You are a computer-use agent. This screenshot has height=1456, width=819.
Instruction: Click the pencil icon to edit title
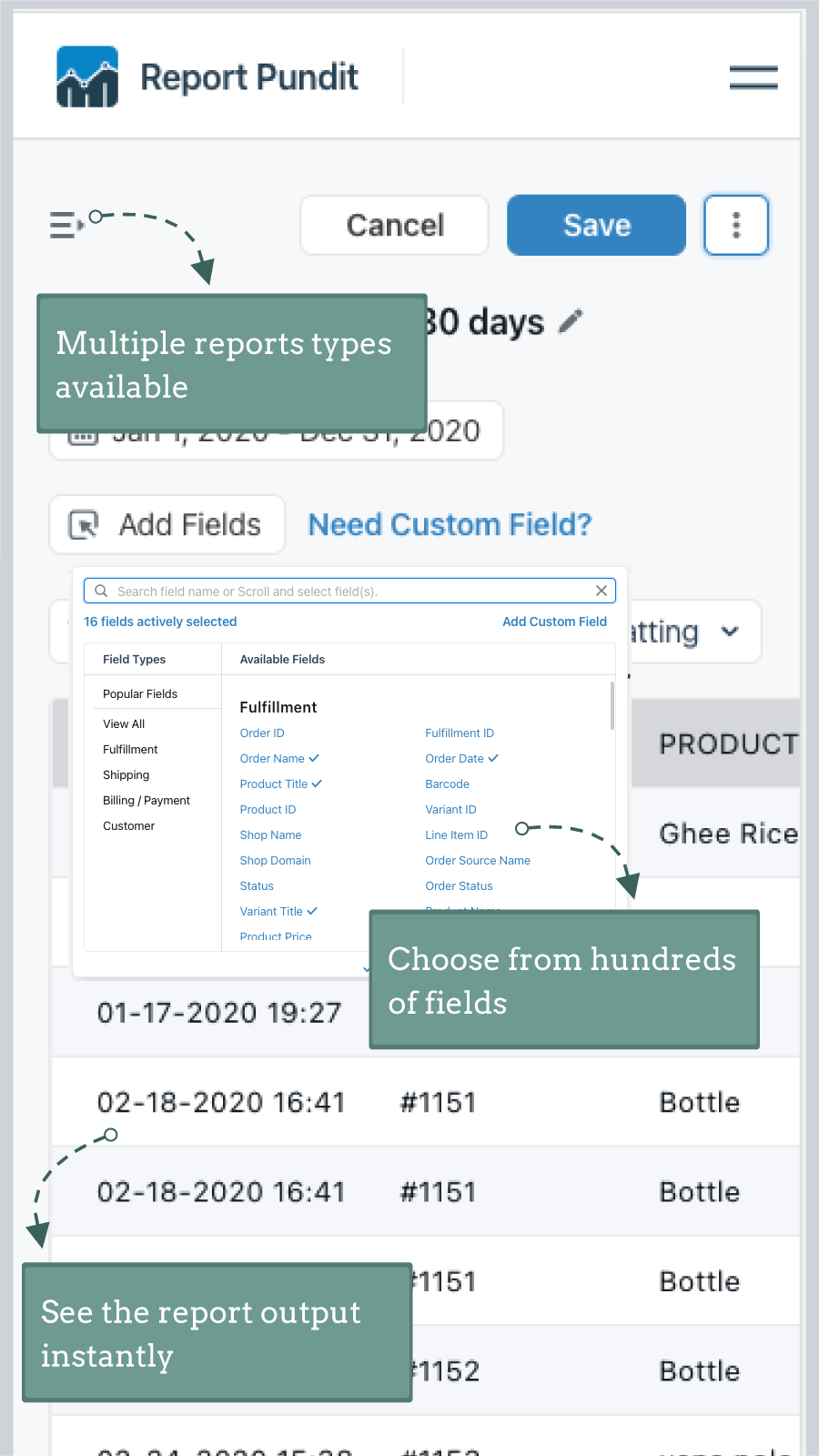pos(571,321)
